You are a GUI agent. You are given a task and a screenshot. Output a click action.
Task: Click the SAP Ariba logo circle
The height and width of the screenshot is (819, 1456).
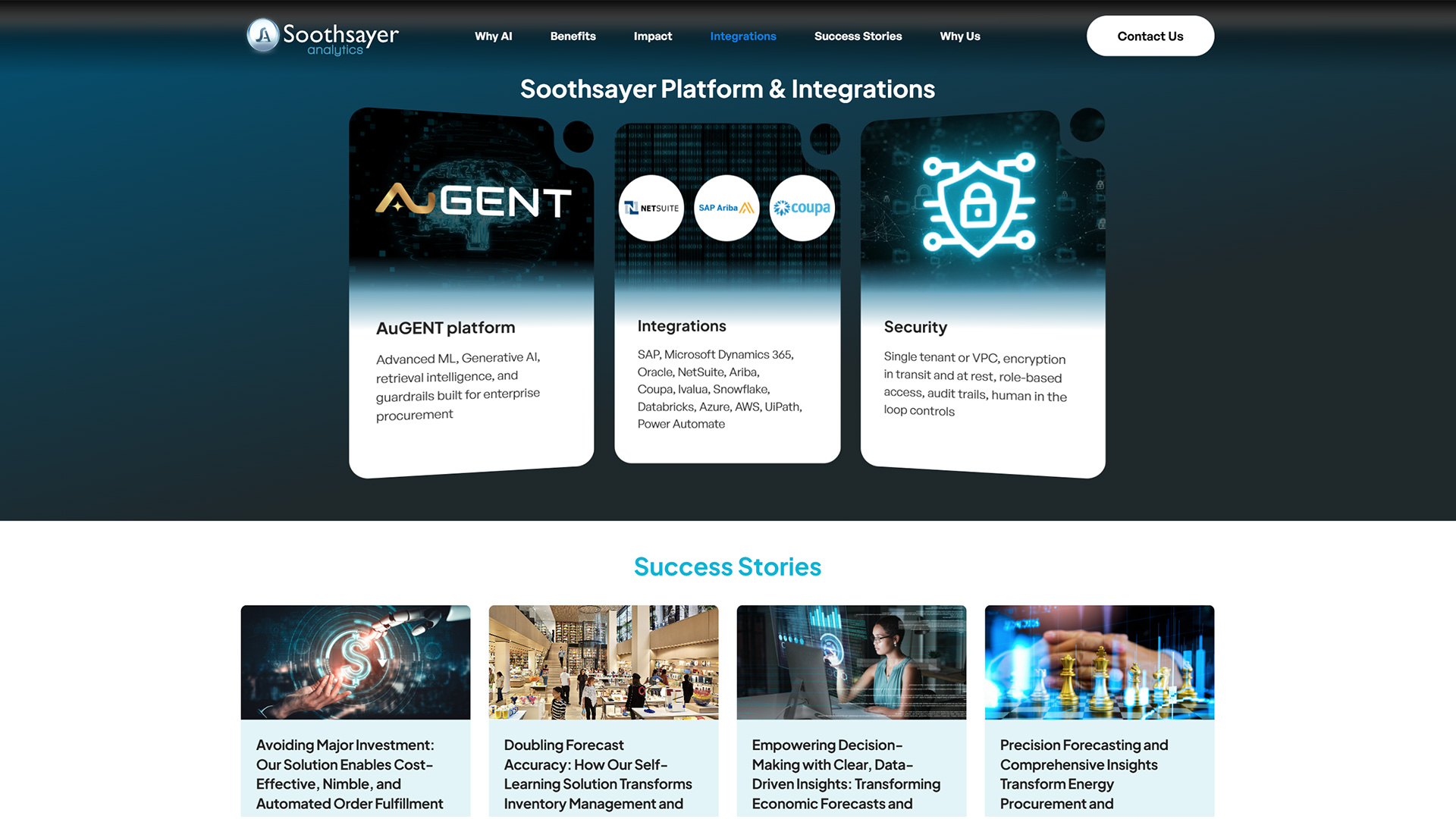pos(726,208)
